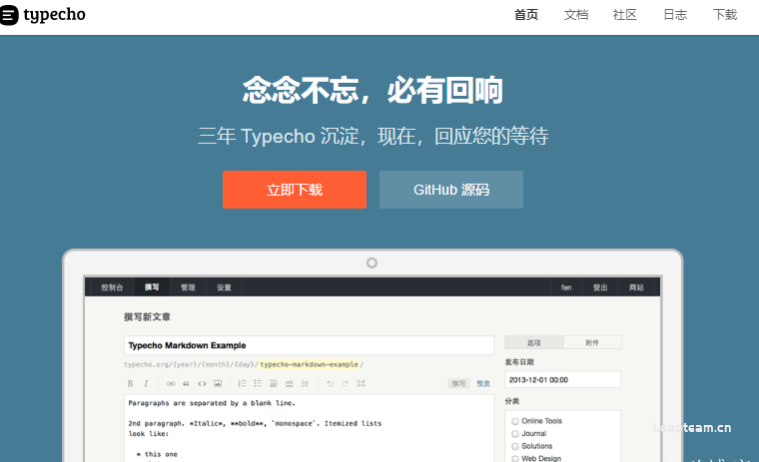Screen dimensions: 759x462
Task: Select the 选项 sidebar tab
Action: (x=534, y=342)
